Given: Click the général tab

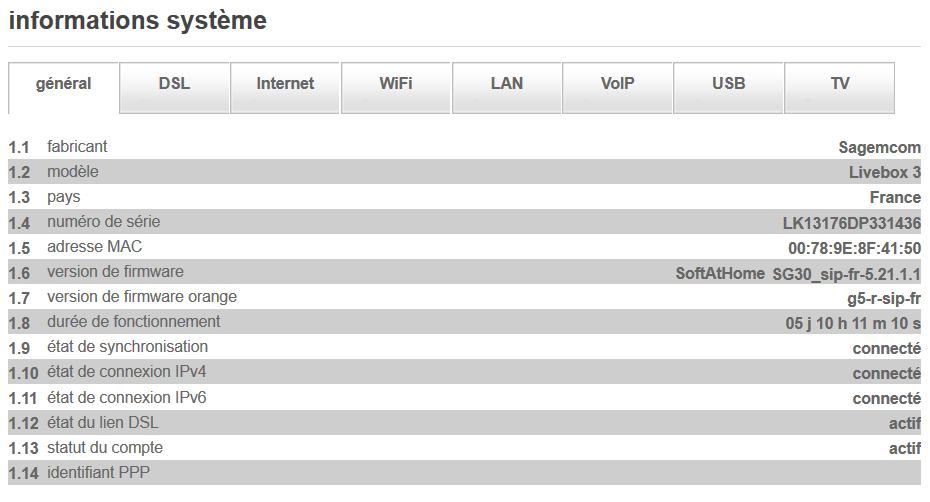Looking at the screenshot, I should (x=63, y=84).
